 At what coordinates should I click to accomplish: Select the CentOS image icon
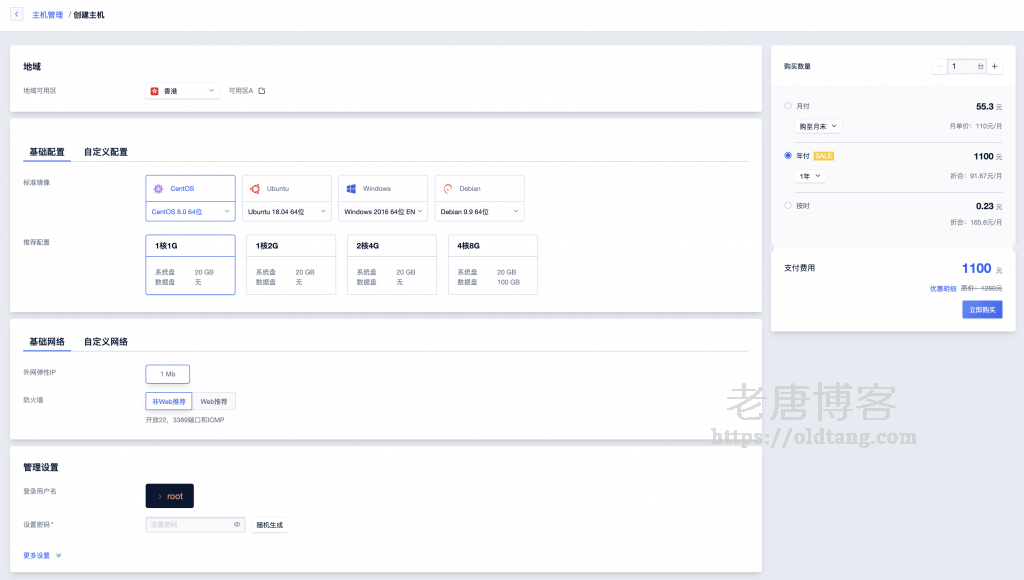(x=158, y=189)
